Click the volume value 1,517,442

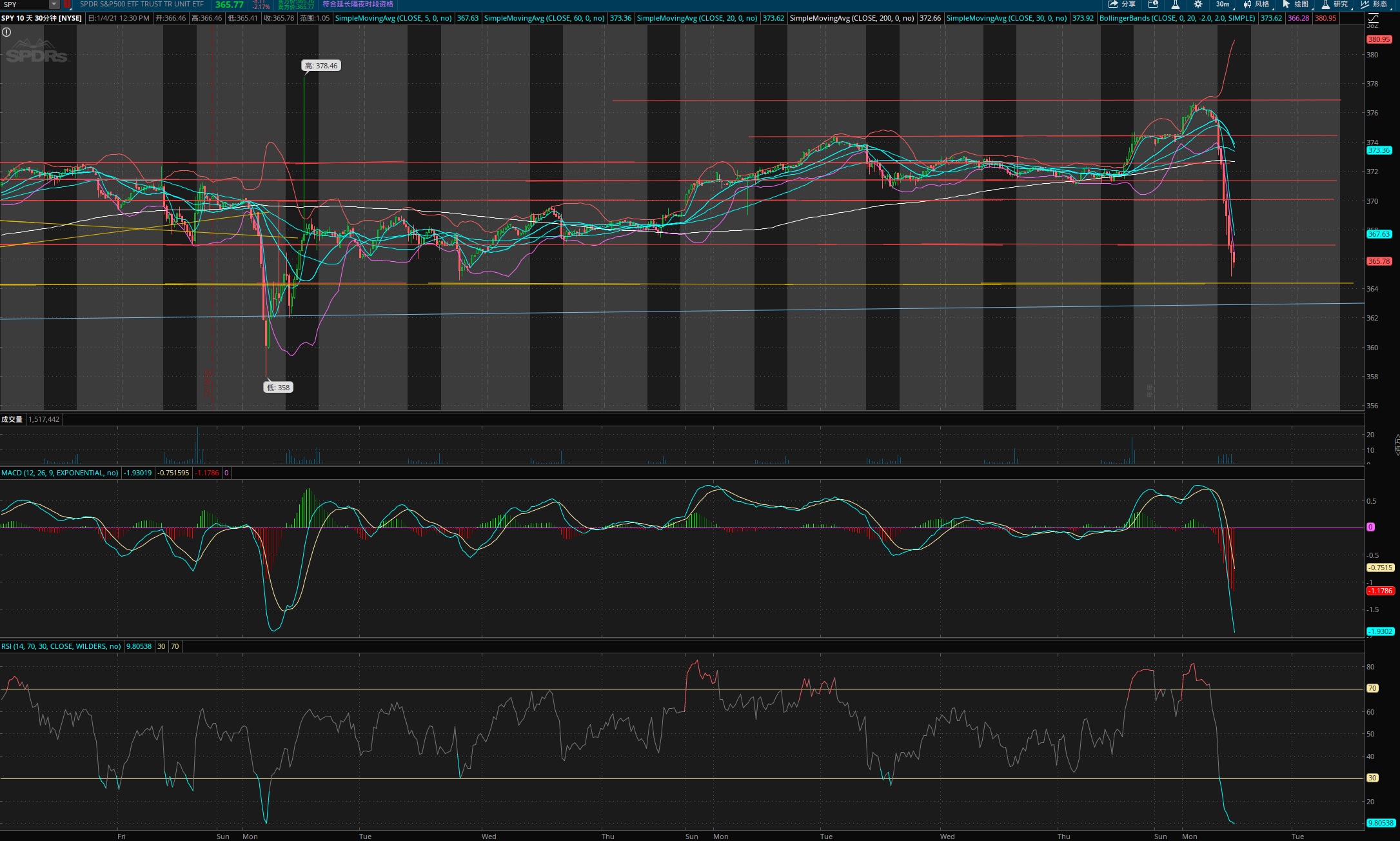(44, 419)
